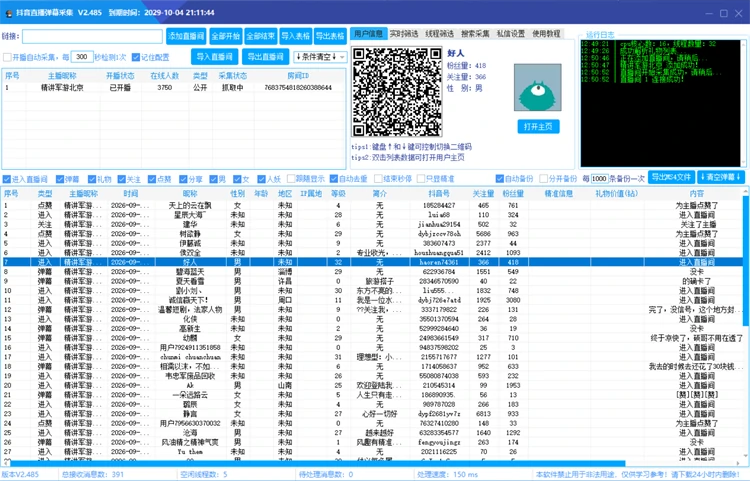The width and height of the screenshot is (750, 481).
Task: Toggle 自动去重 checkbox
Action: point(334,179)
